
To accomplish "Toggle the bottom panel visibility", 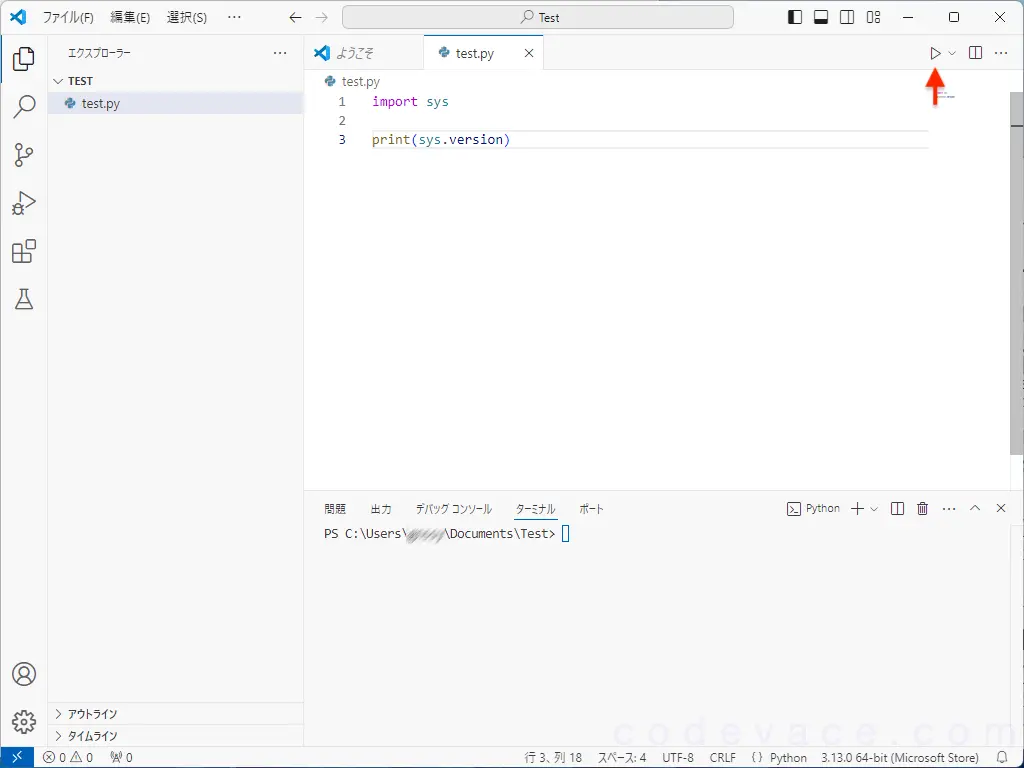I will [x=823, y=17].
